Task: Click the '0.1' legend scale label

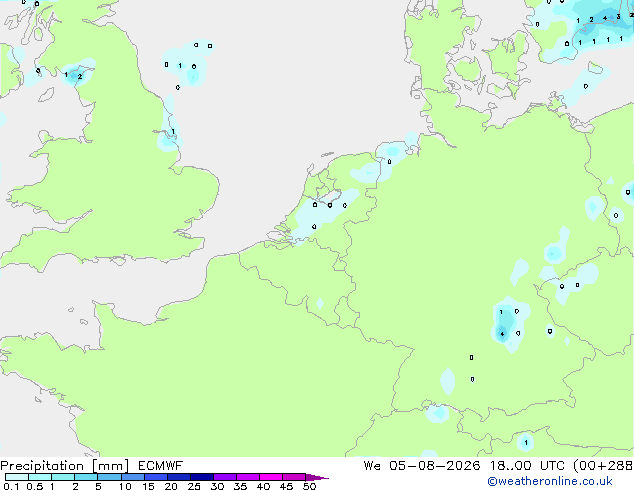Action: [11, 486]
